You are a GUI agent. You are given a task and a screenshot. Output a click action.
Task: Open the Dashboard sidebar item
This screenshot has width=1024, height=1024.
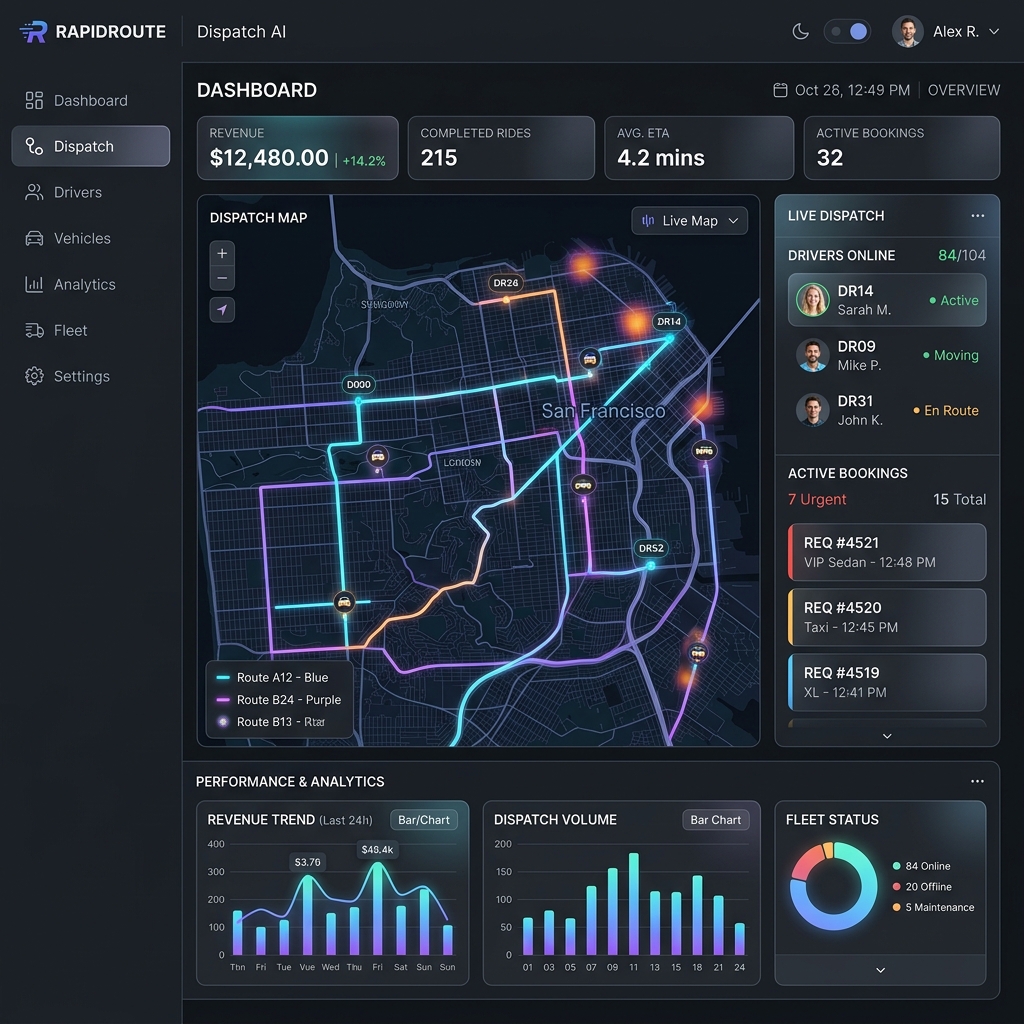tap(90, 101)
